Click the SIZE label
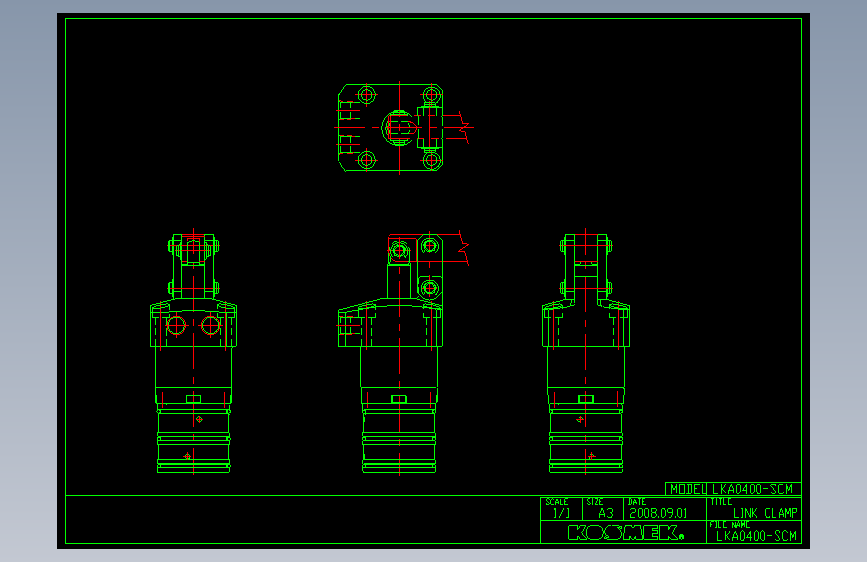 click(594, 502)
